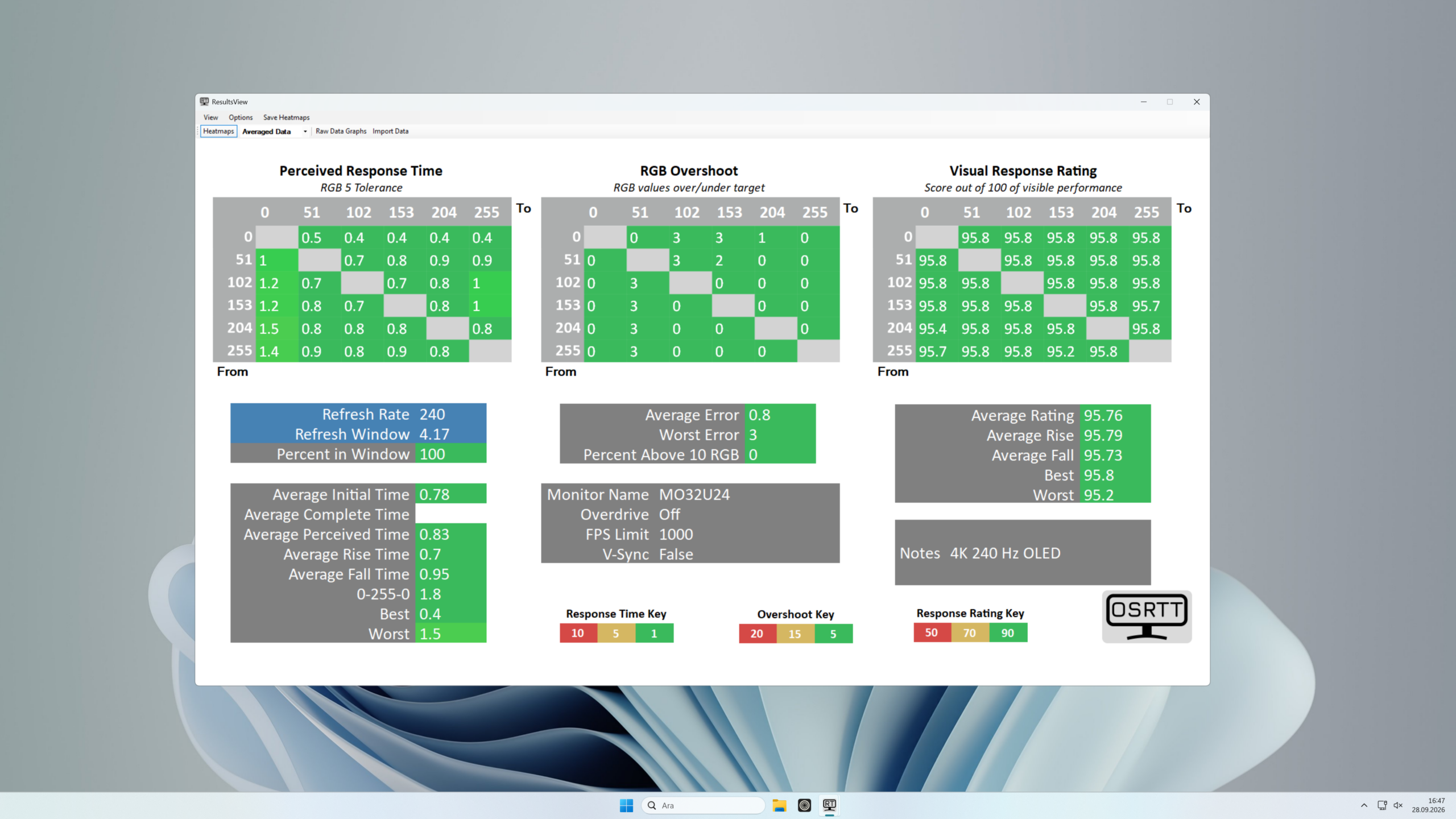
Task: Click the FPS Limit value 1000
Action: [676, 535]
